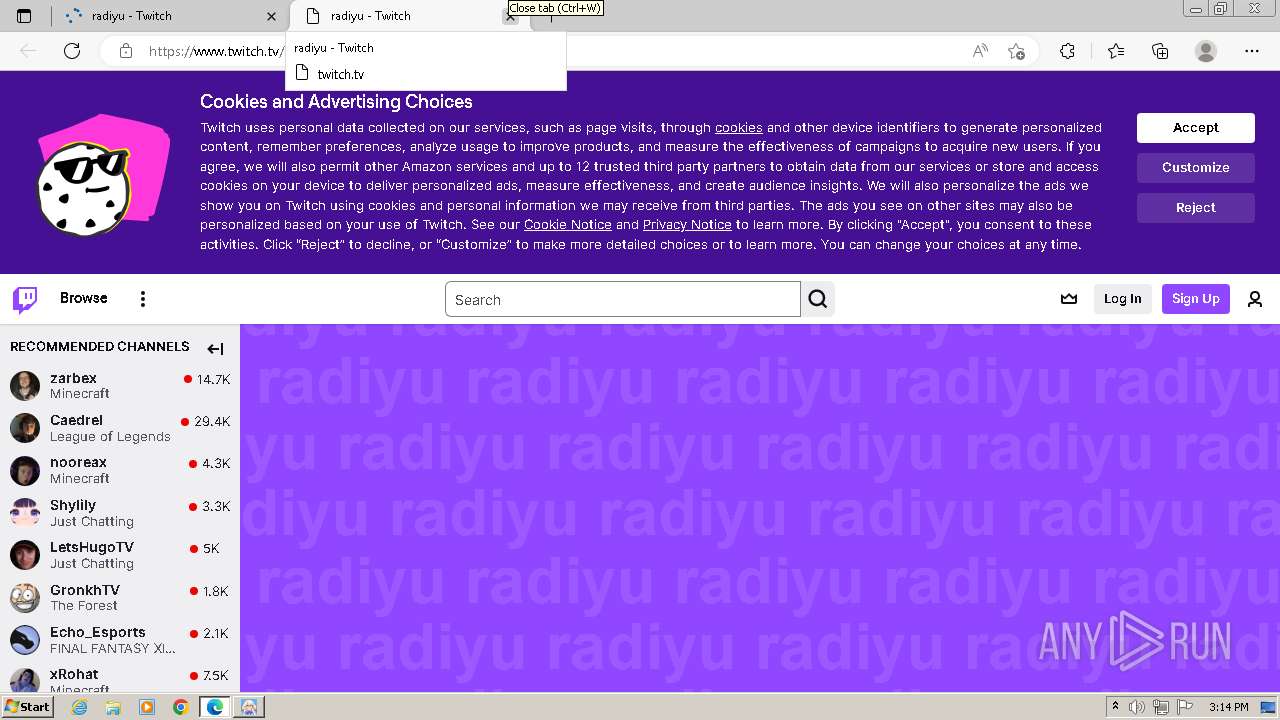Click the Sign Up button
The height and width of the screenshot is (720, 1280).
coord(1195,299)
